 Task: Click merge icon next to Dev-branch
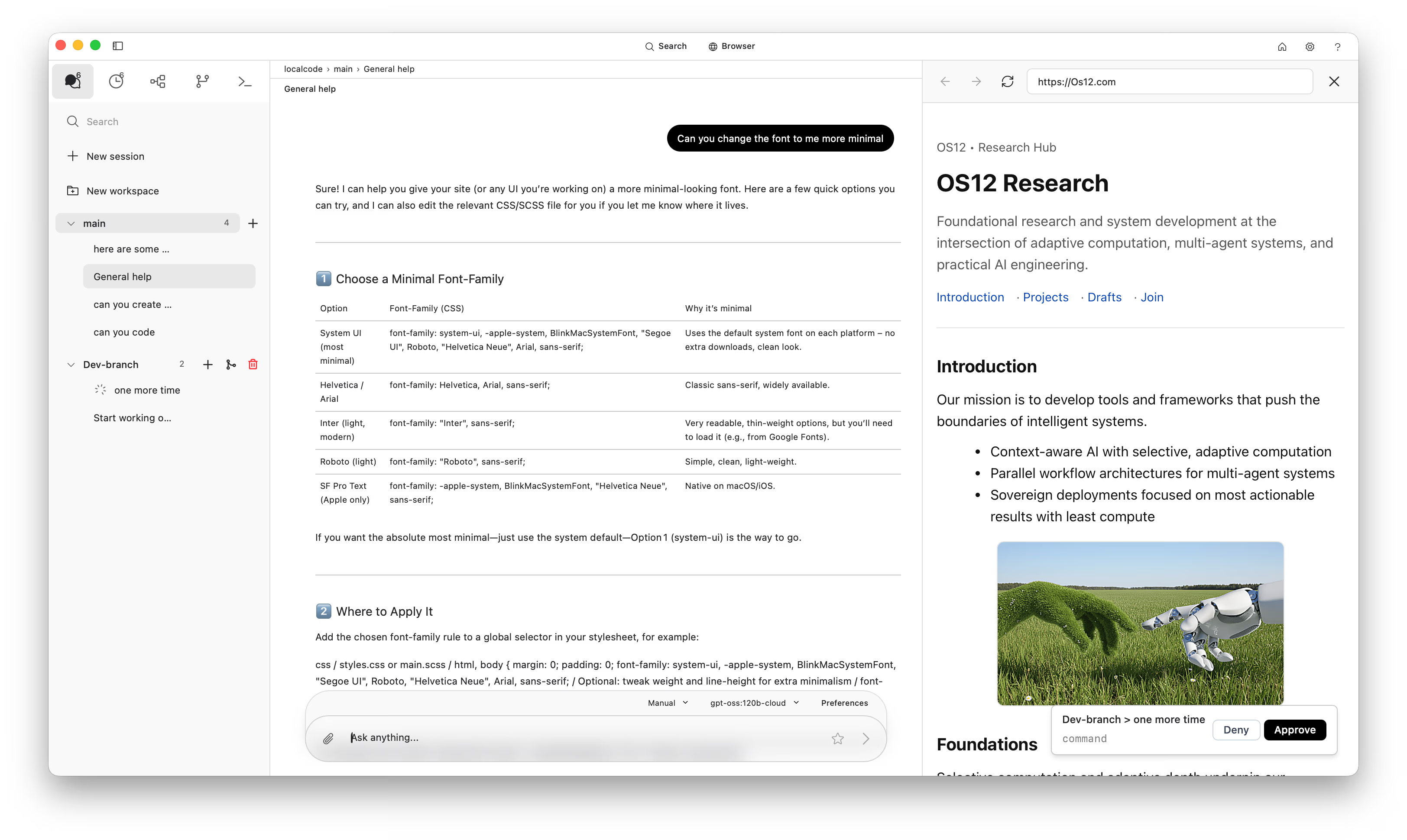click(x=231, y=365)
